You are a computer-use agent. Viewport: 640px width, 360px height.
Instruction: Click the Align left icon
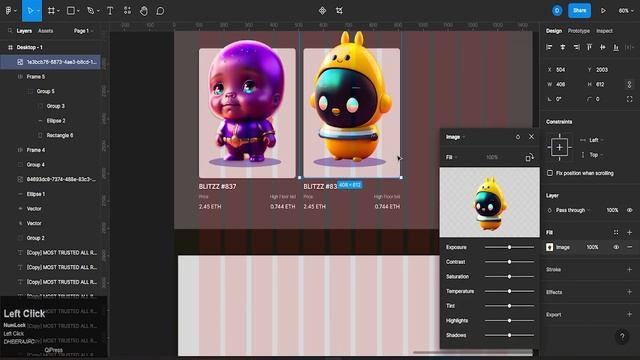[x=549, y=47]
